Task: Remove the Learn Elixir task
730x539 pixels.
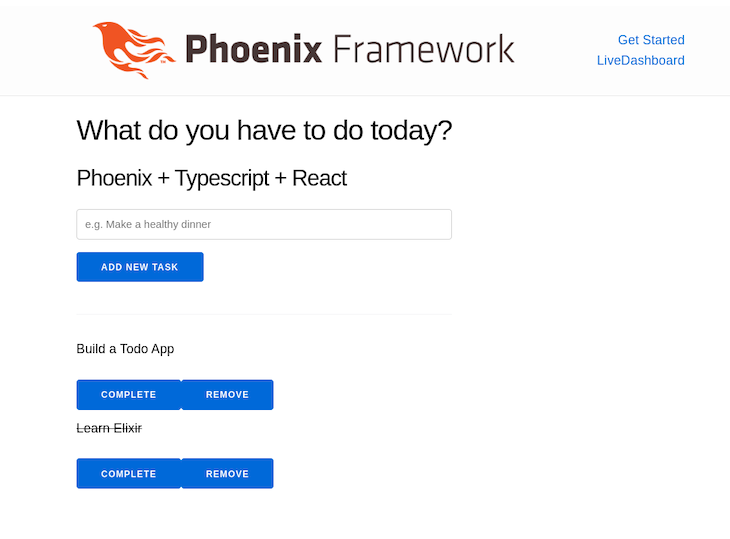Action: (x=227, y=474)
